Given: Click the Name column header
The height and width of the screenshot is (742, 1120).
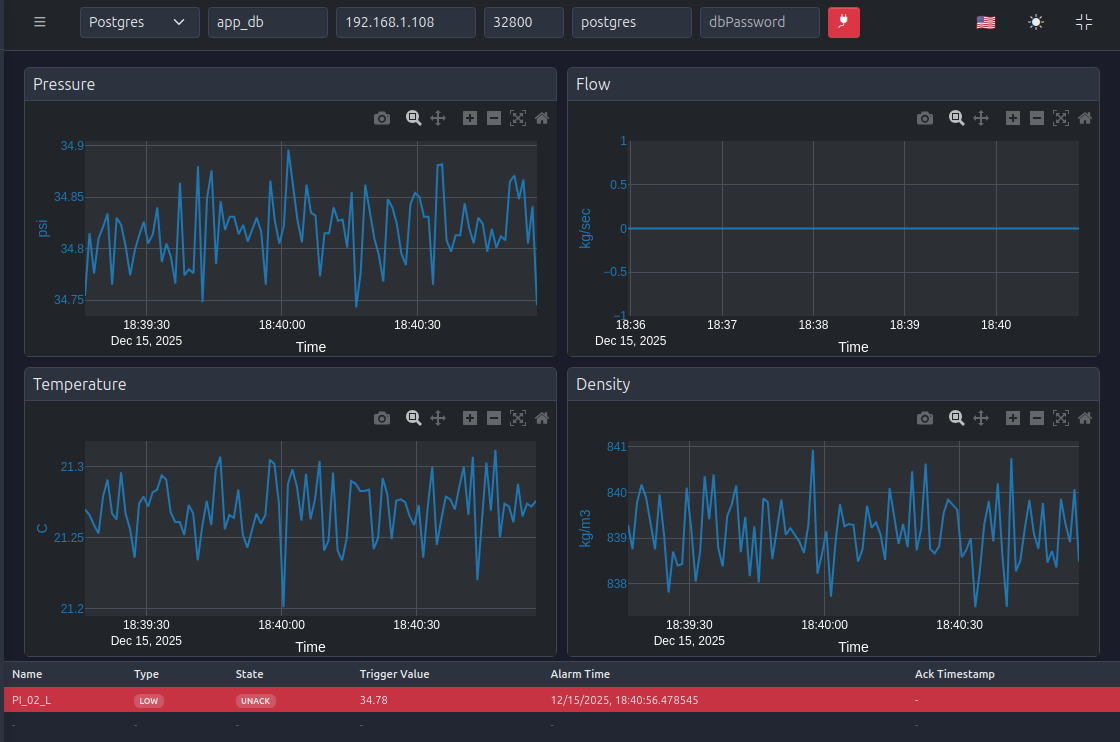Looking at the screenshot, I should [x=27, y=674].
